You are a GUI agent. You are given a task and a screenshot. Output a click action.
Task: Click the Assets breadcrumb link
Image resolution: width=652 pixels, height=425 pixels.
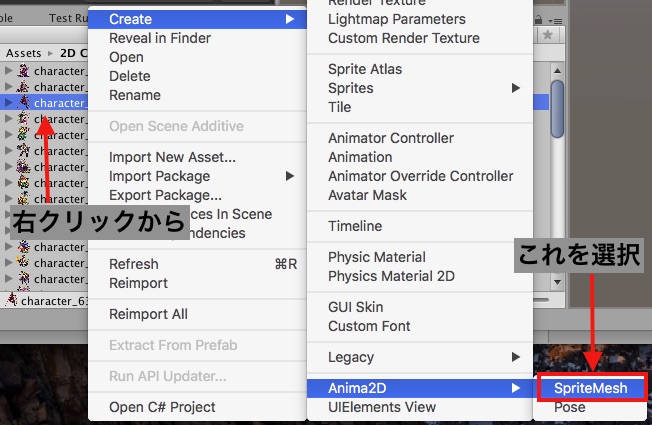point(23,53)
